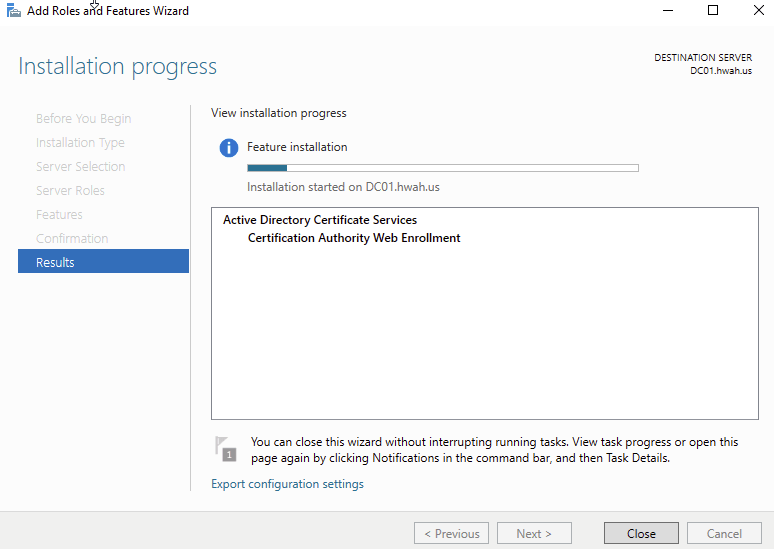Image resolution: width=774 pixels, height=549 pixels.
Task: Click the wizard icon in the title bar
Action: (14, 11)
